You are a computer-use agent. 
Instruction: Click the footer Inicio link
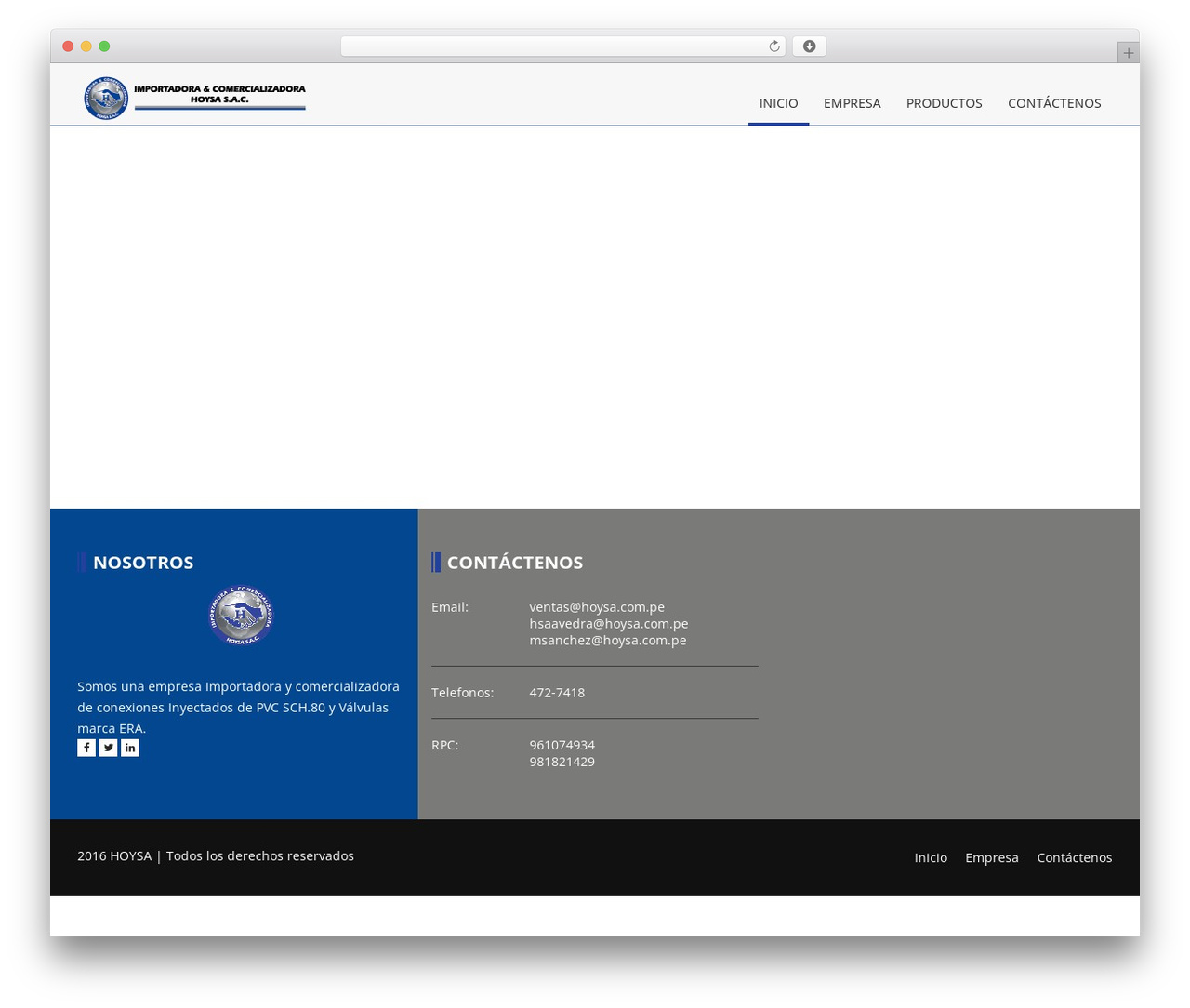tap(931, 857)
